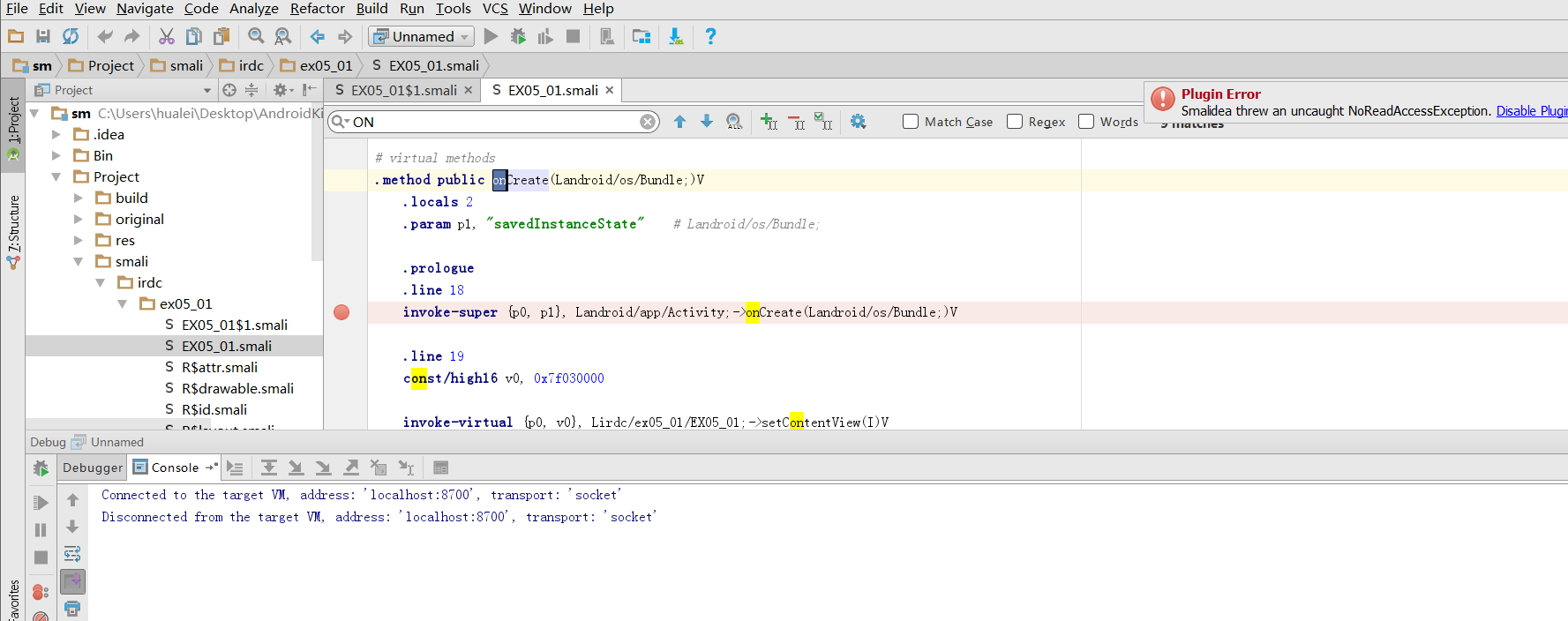The height and width of the screenshot is (621, 1568).
Task: Switch to EX05_01$1.smali editor tab
Action: tap(403, 90)
